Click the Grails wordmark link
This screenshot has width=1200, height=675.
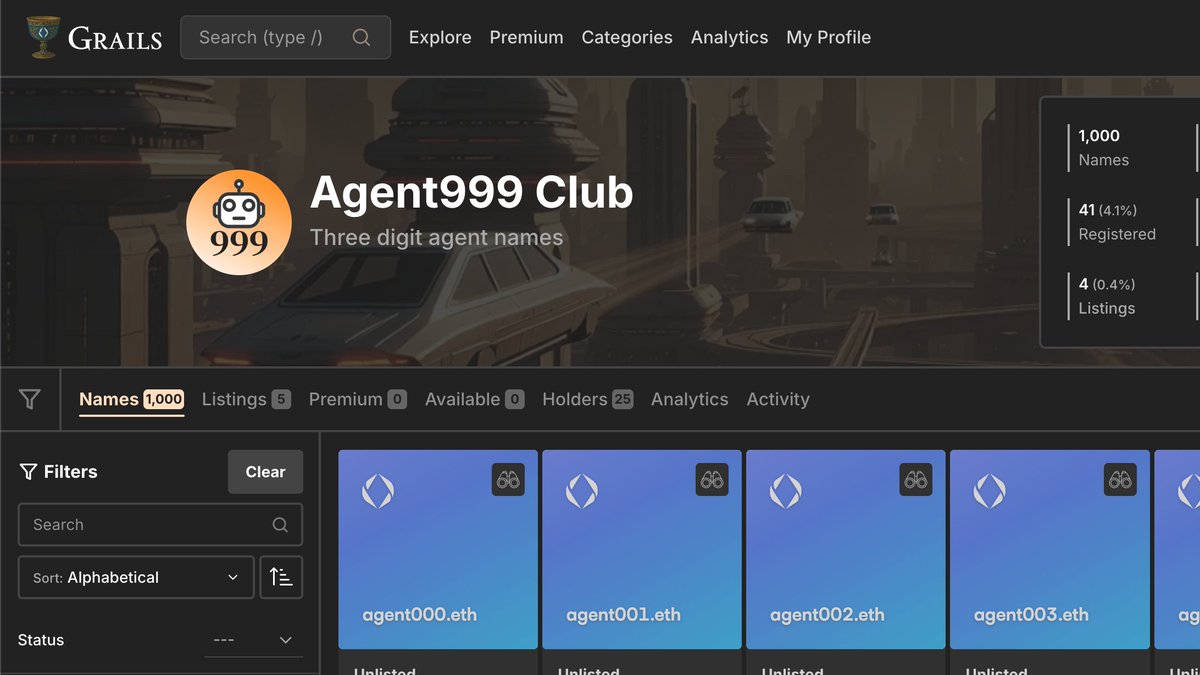(115, 38)
